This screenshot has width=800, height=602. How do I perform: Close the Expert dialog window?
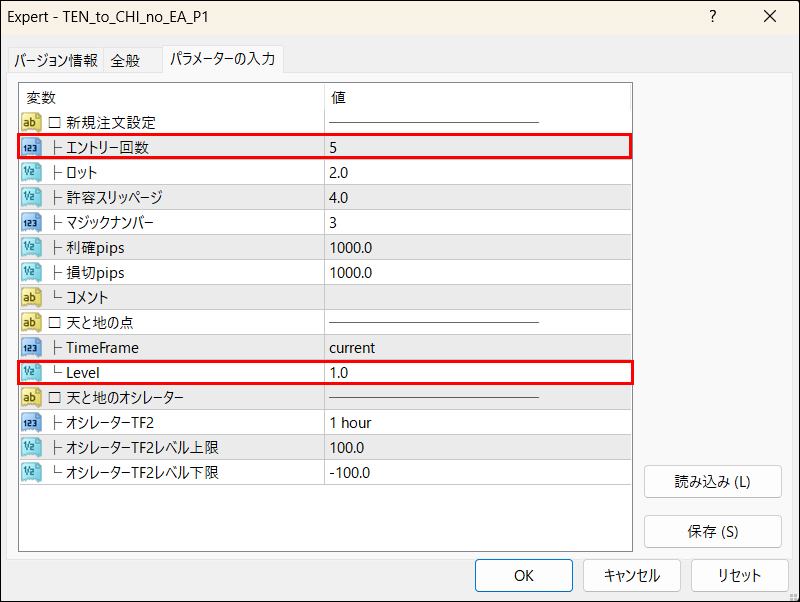click(770, 16)
